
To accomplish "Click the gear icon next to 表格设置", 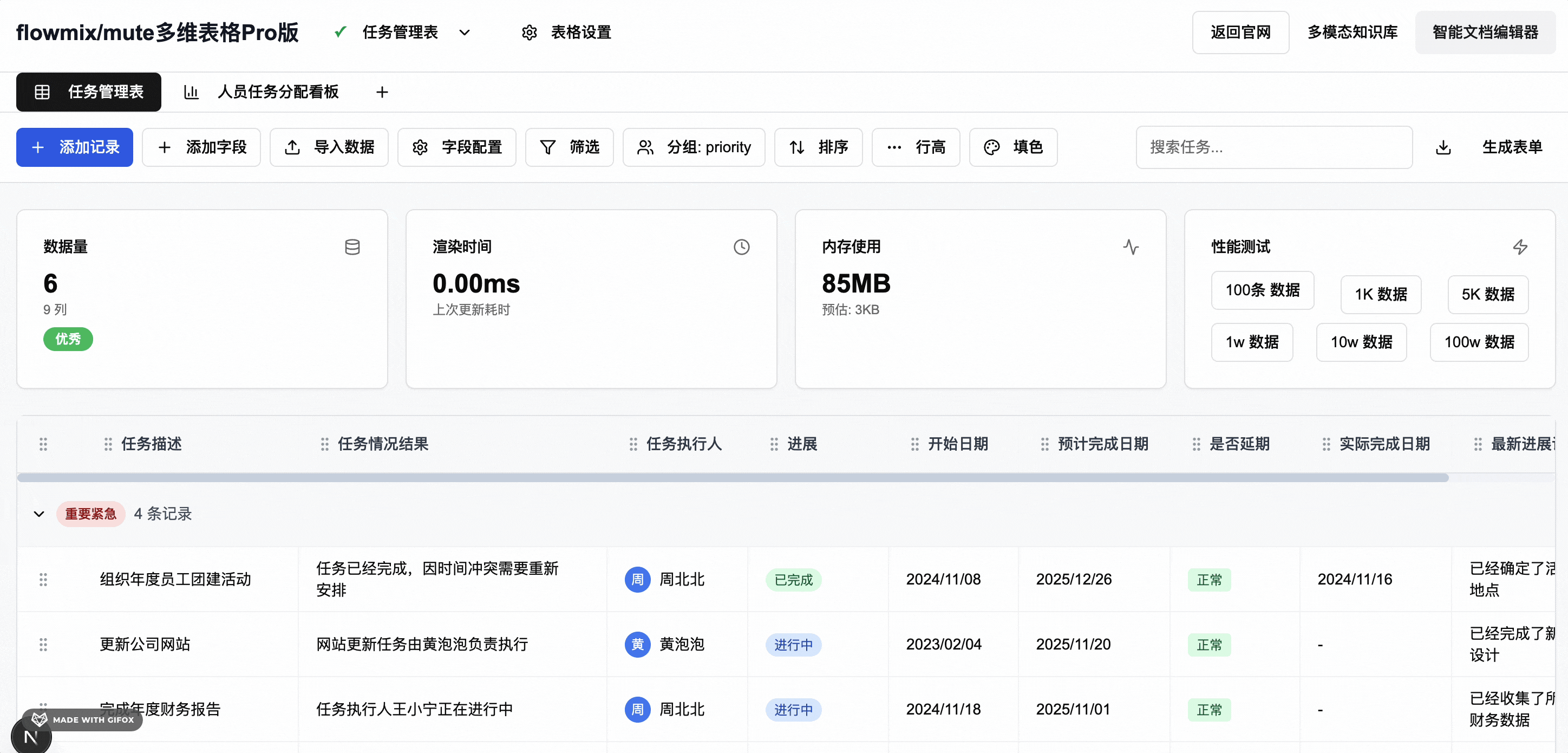I will (529, 33).
